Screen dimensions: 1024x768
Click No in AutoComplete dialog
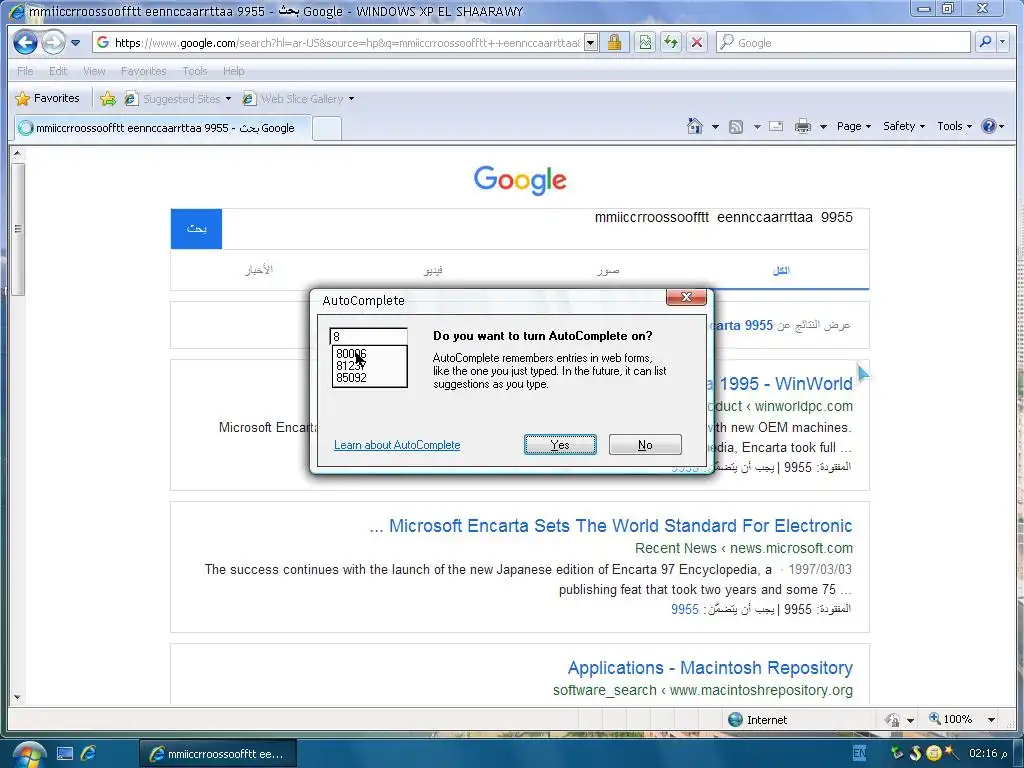645,445
